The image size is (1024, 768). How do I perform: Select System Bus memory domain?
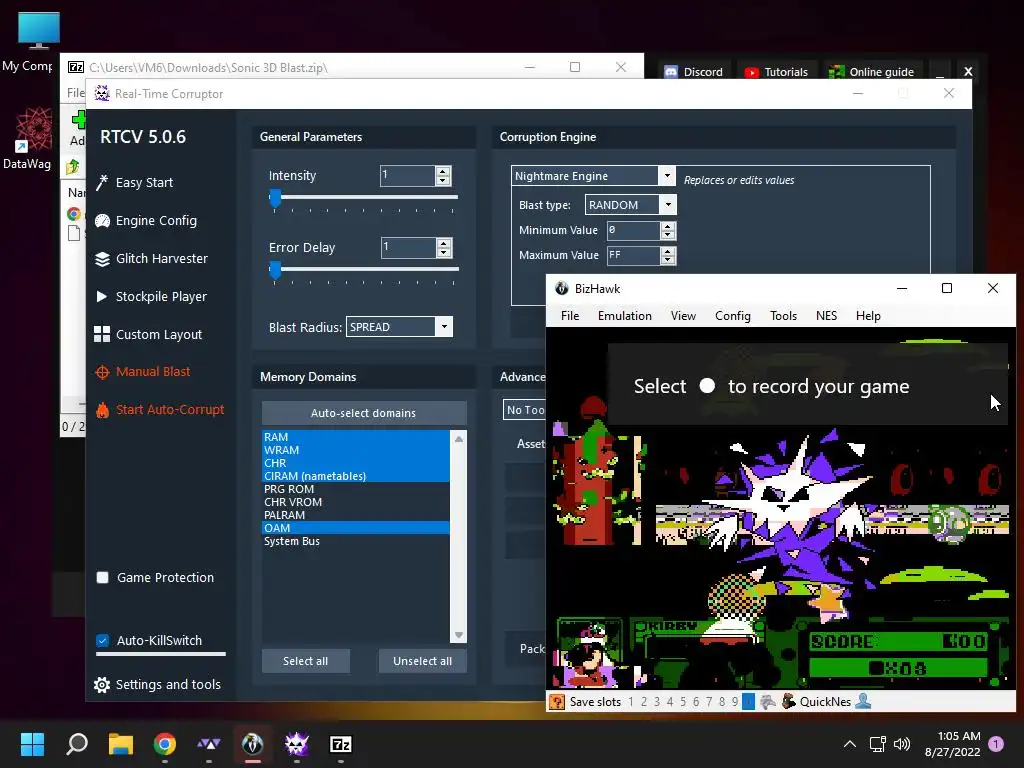(355, 541)
